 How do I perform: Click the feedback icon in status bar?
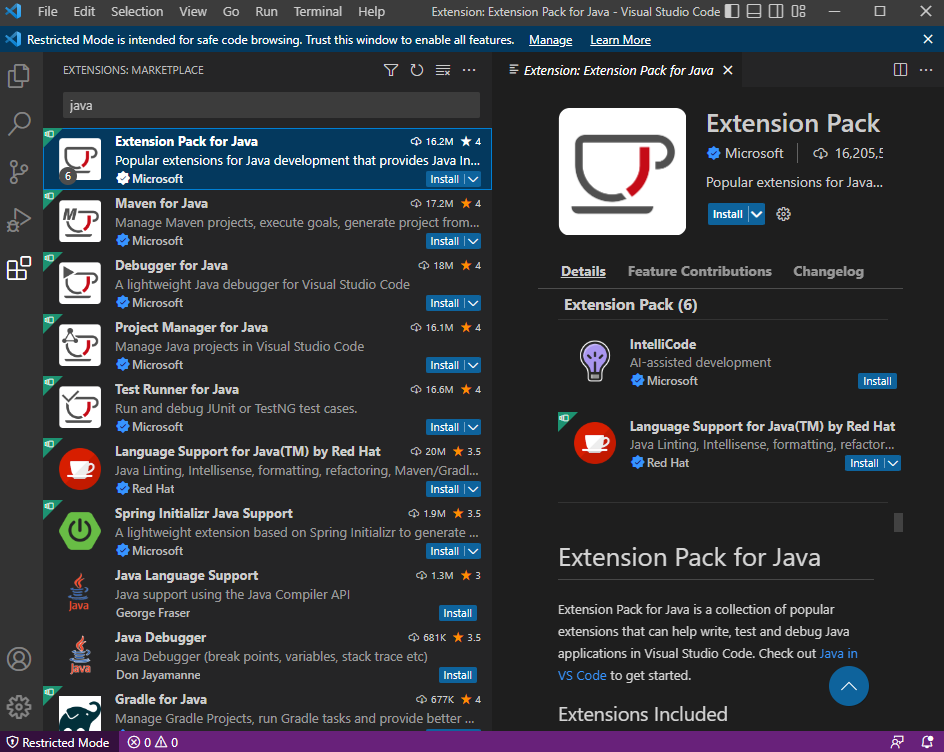897,742
